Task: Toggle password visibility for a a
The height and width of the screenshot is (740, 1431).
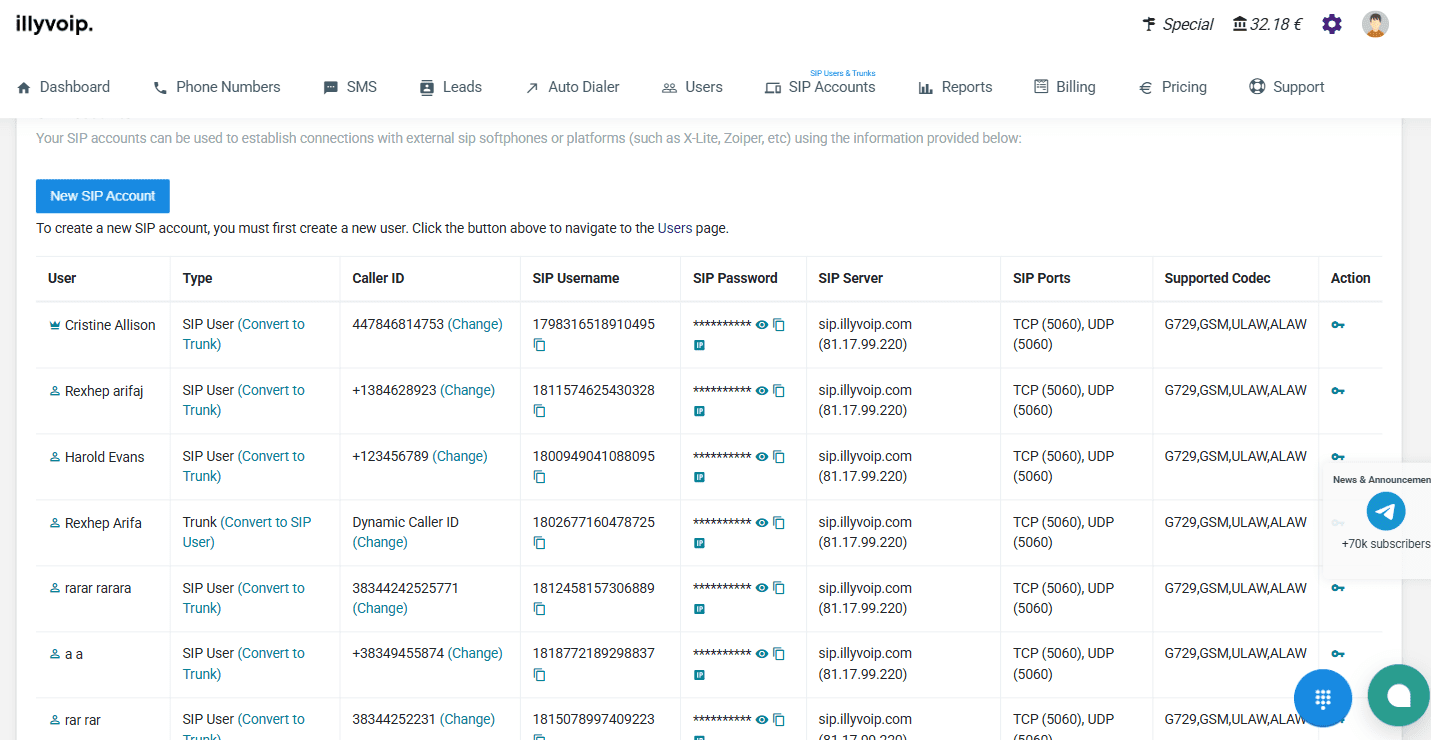Action: [762, 654]
